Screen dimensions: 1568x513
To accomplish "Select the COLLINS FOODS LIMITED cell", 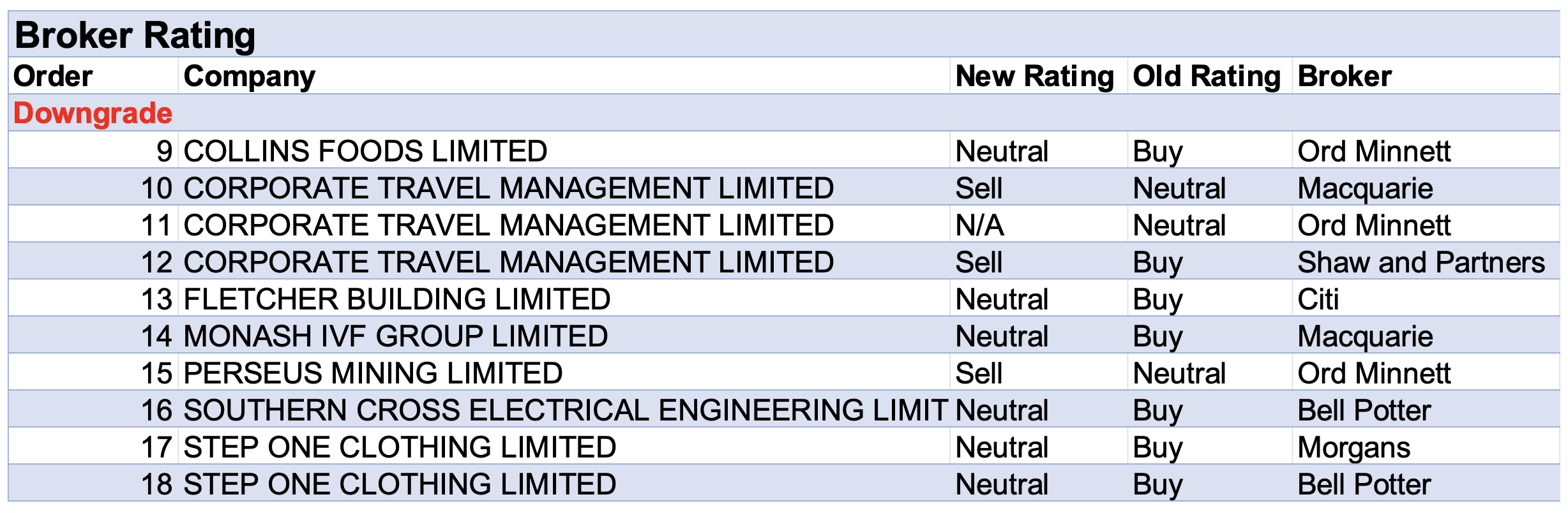I will click(x=365, y=151).
